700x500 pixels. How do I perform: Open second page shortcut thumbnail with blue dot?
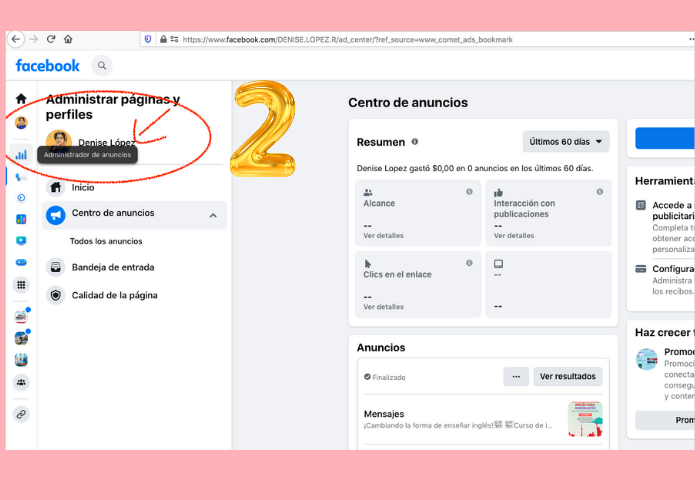(x=21, y=338)
